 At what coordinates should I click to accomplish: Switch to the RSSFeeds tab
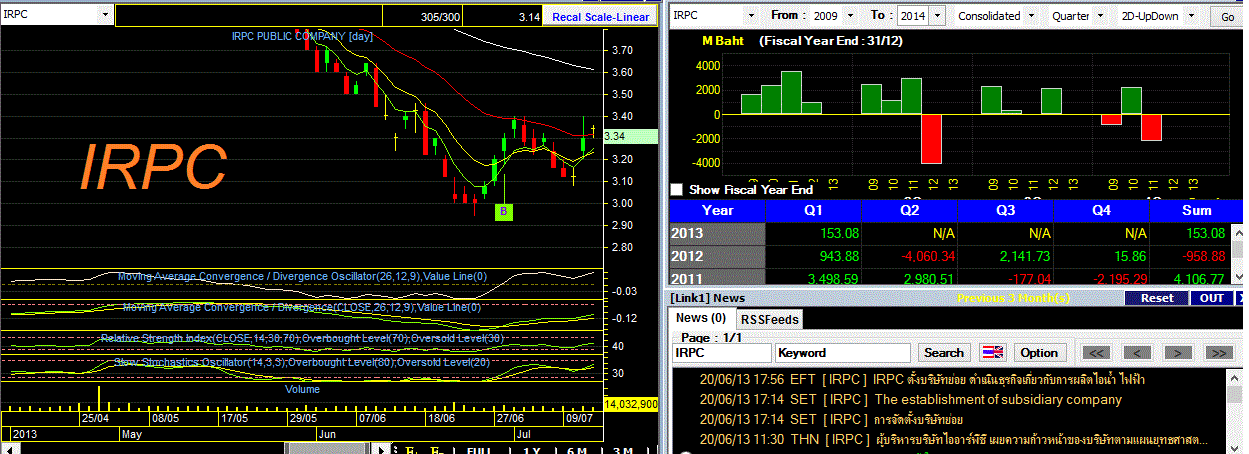pyautogui.click(x=769, y=318)
